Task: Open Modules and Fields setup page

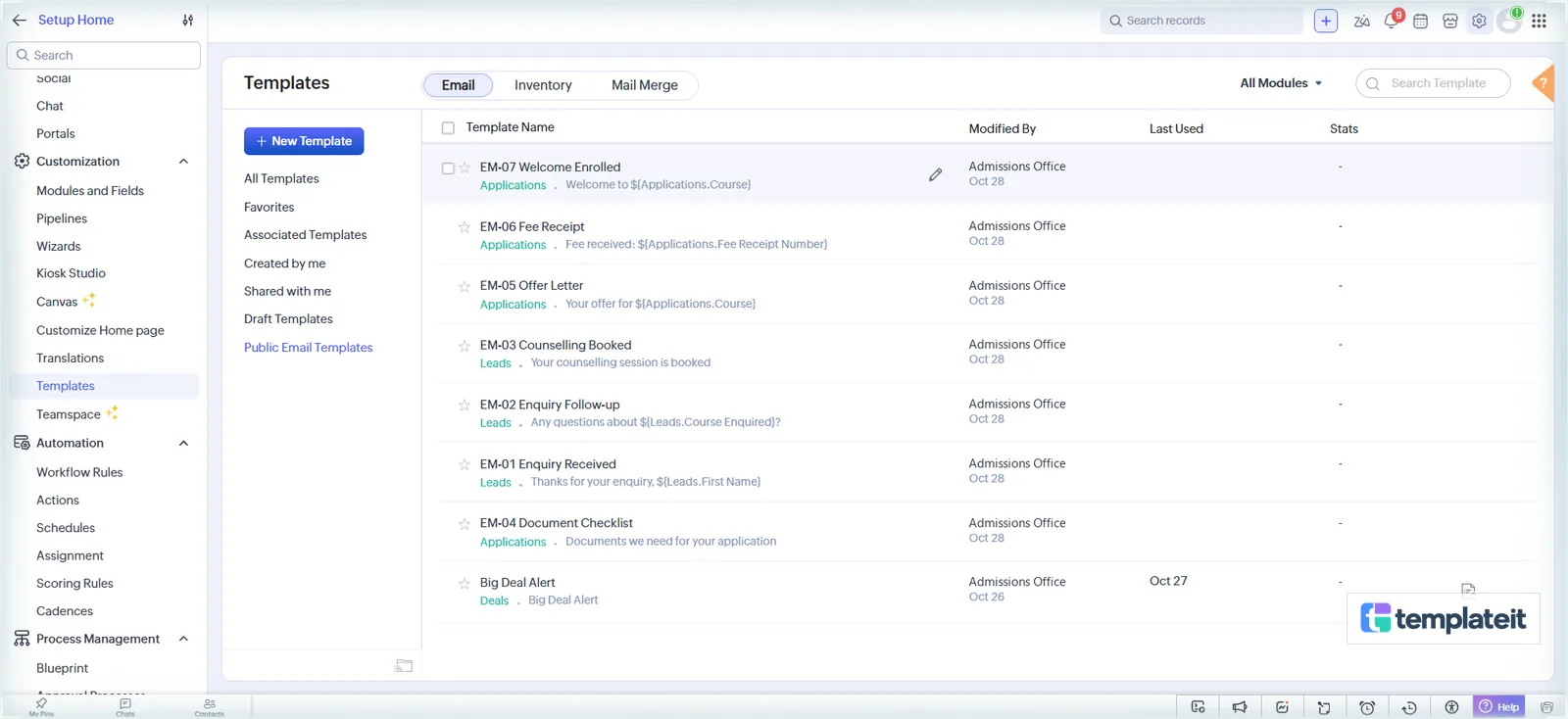Action: point(90,191)
